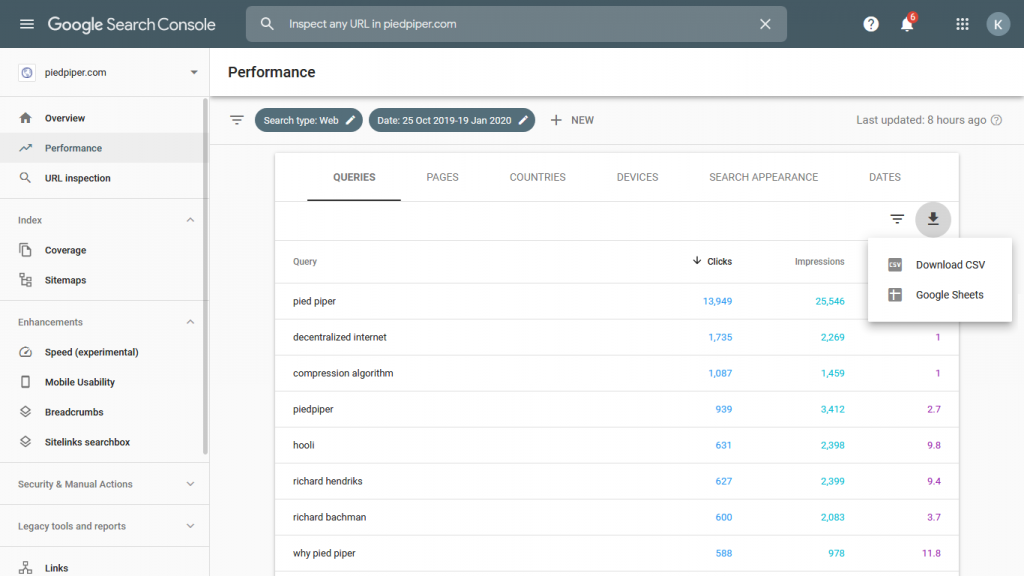This screenshot has width=1024, height=576.
Task: Choose Google Sheets from export menu
Action: (x=940, y=295)
